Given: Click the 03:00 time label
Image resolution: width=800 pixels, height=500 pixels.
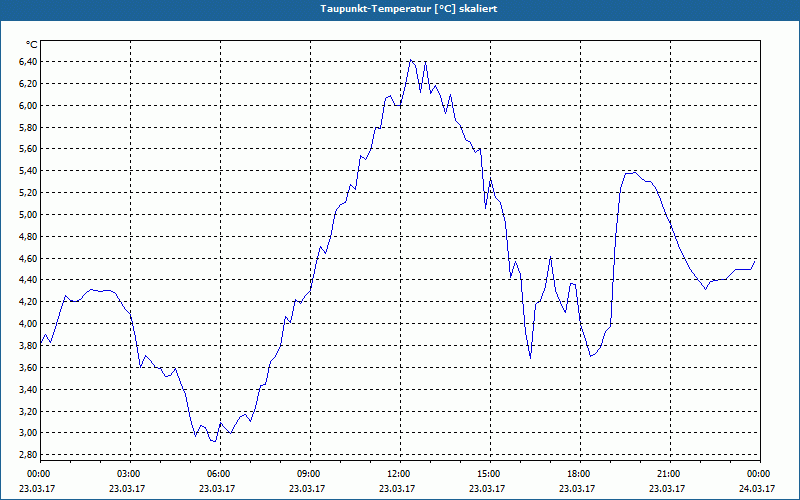Looking at the screenshot, I should 131,474.
